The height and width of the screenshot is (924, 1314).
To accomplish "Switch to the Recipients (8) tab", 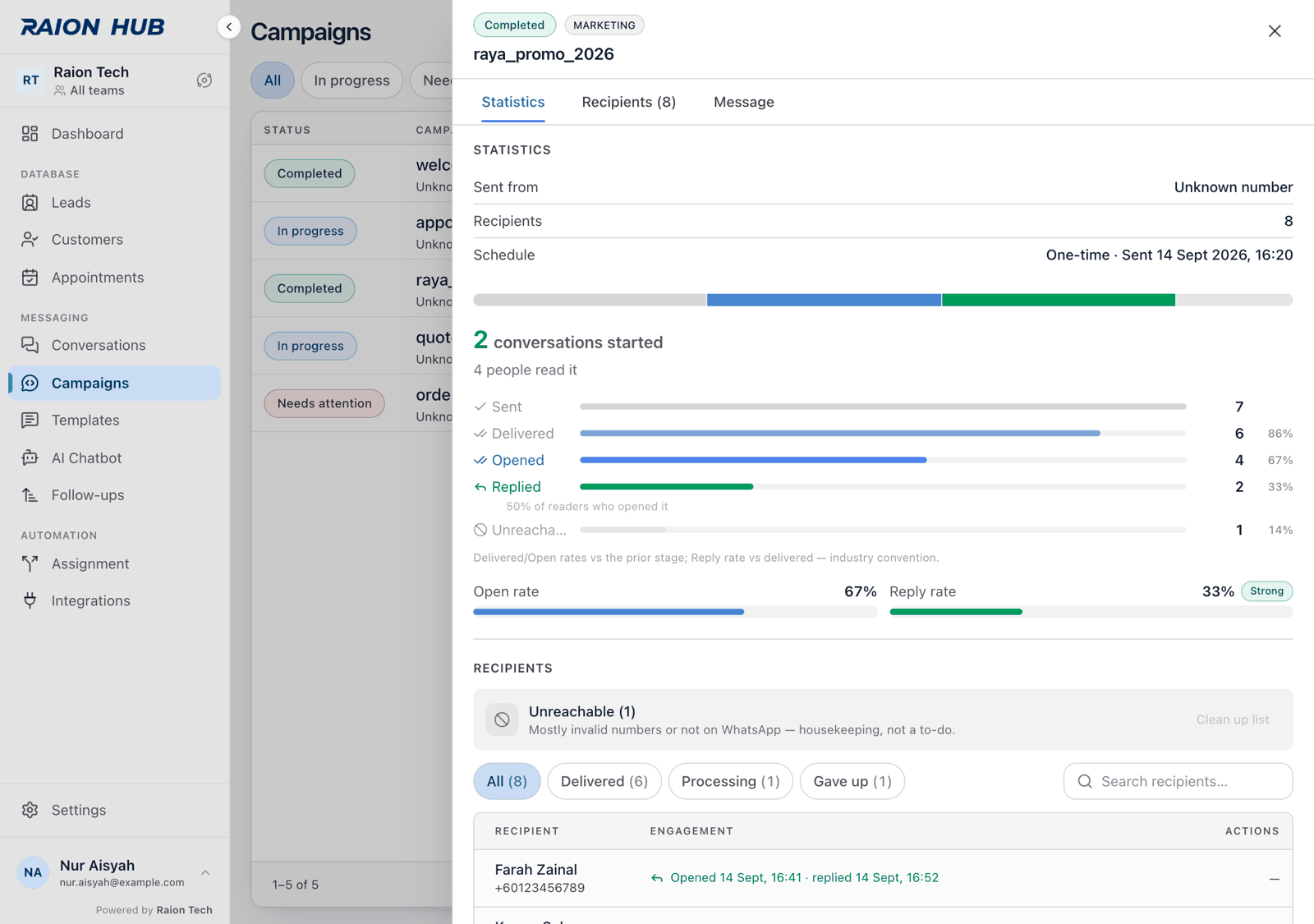I will [x=629, y=102].
